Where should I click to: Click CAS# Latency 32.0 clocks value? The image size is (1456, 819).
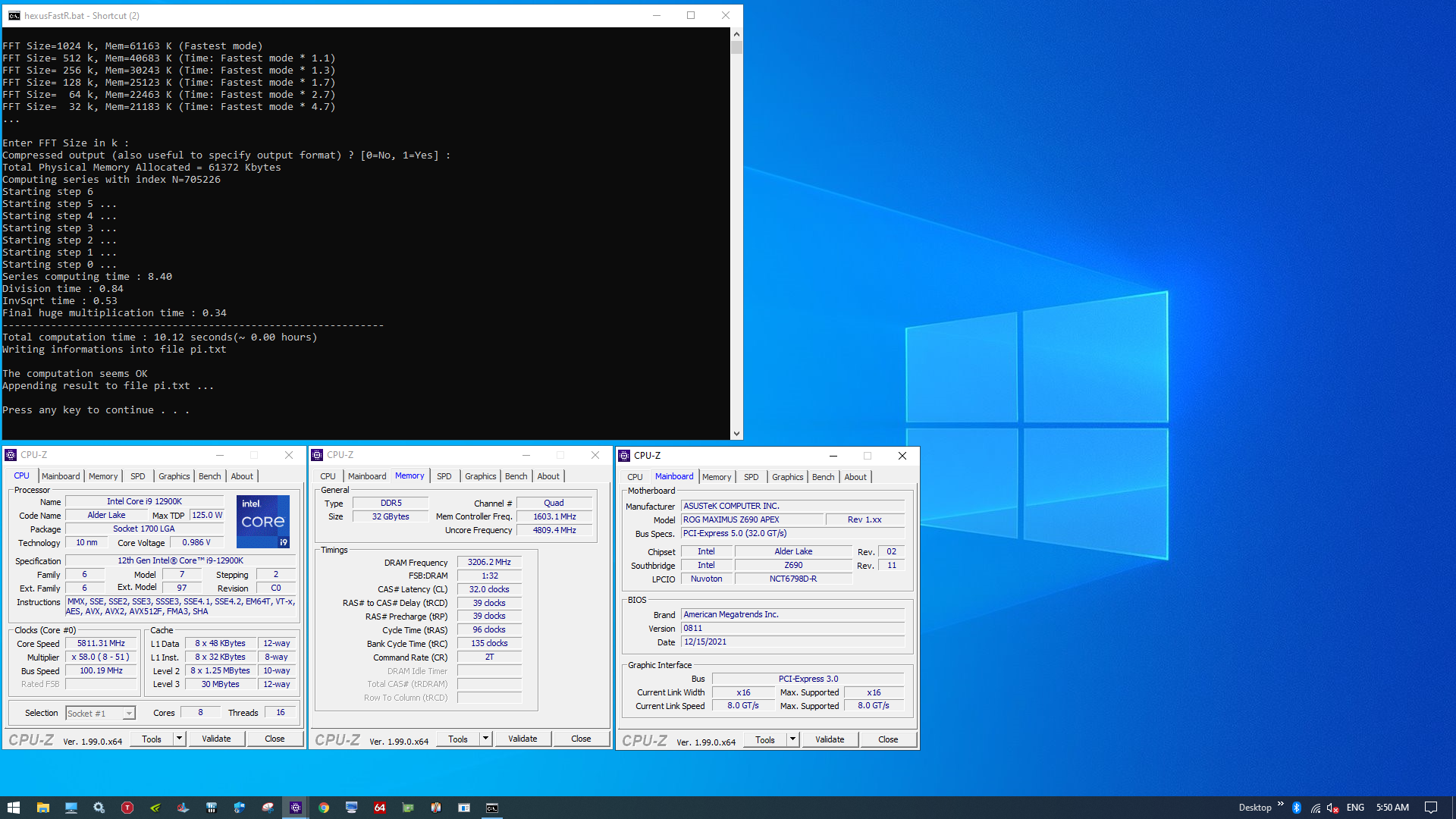tap(489, 589)
